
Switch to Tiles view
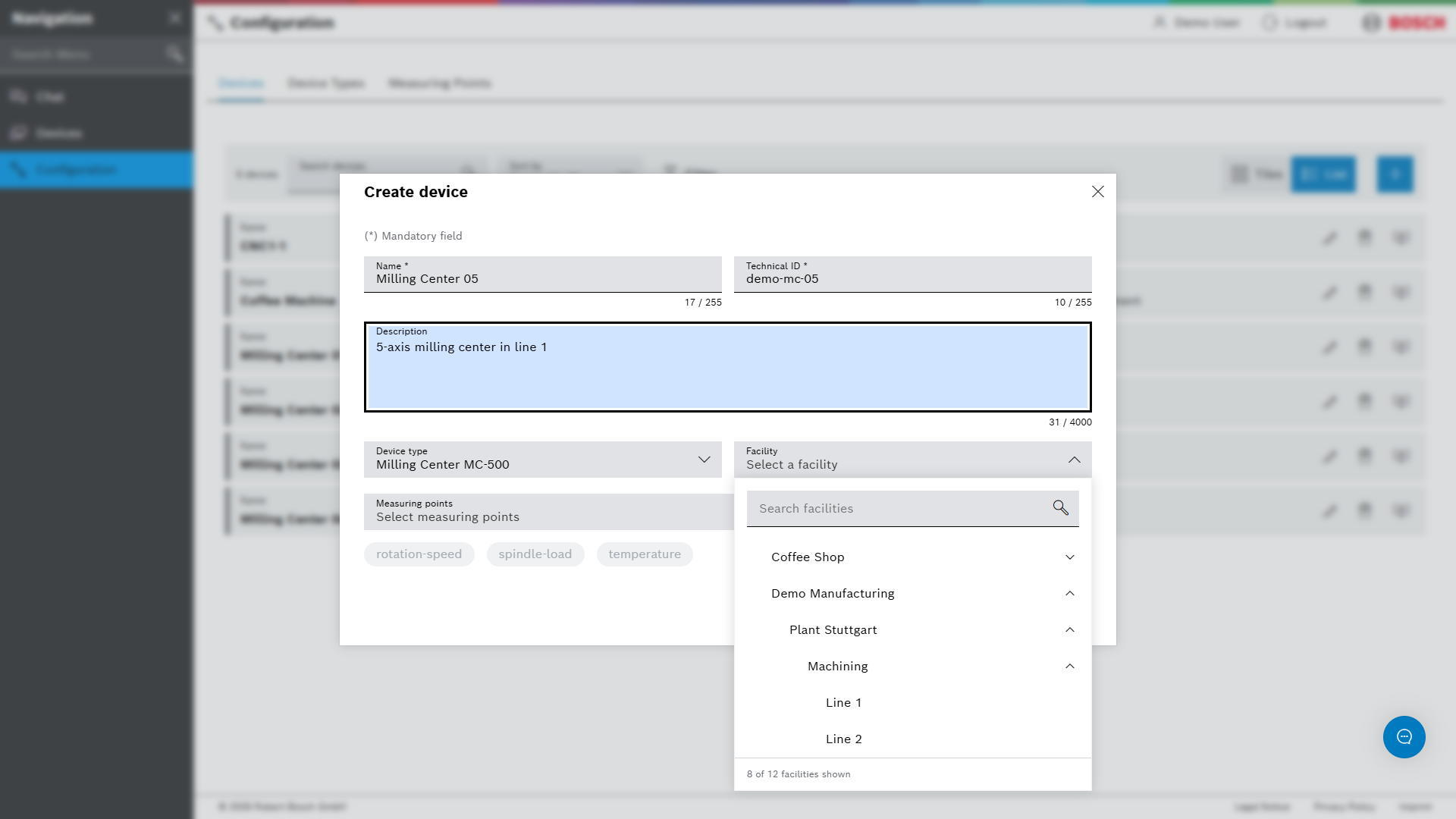tap(1257, 174)
